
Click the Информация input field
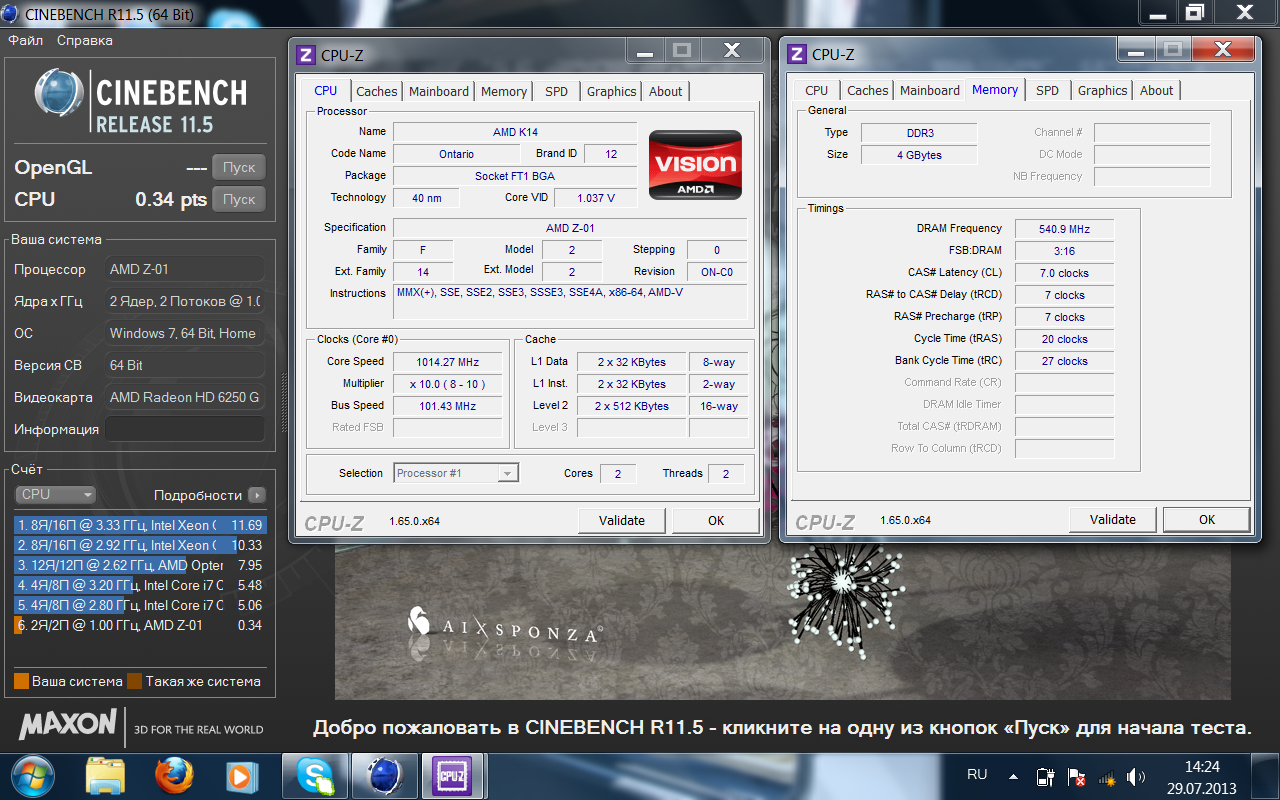coord(185,429)
